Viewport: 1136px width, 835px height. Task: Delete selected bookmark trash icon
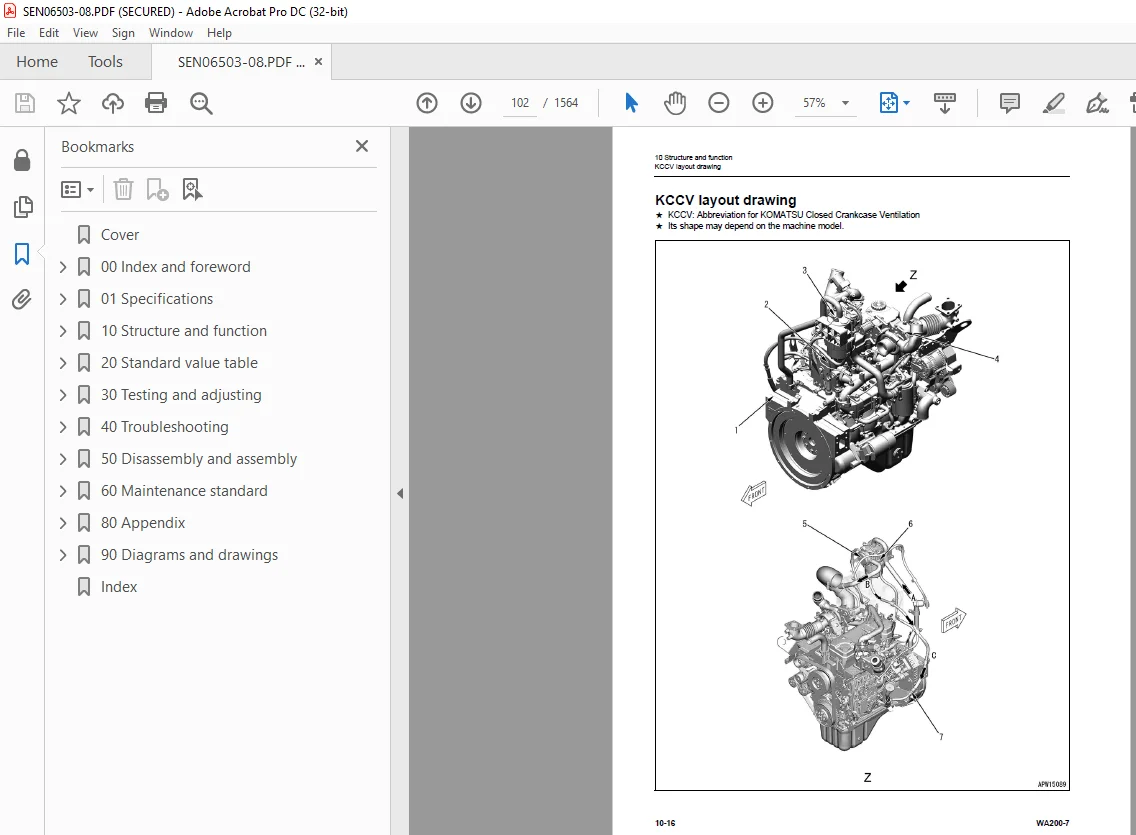(x=123, y=190)
